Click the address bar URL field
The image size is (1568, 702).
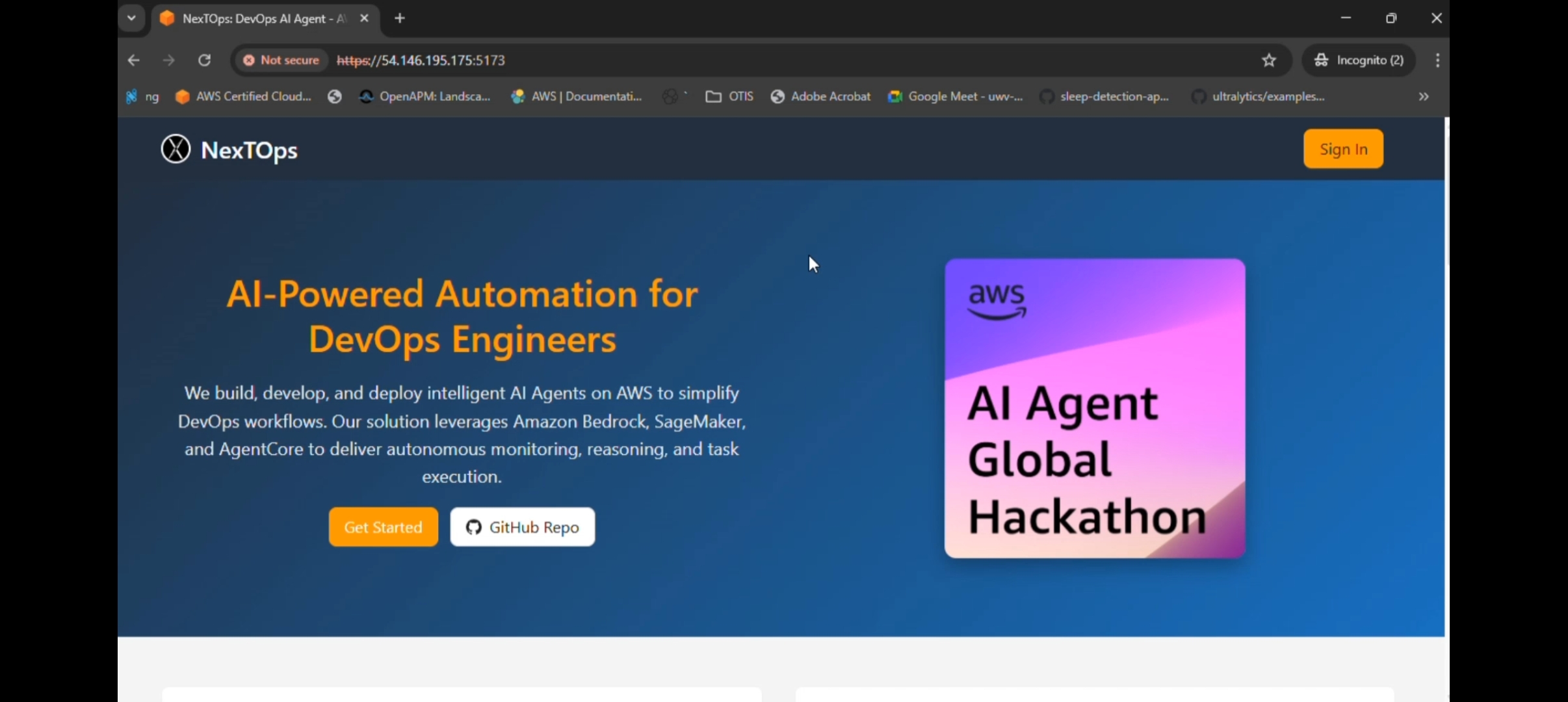(715, 60)
